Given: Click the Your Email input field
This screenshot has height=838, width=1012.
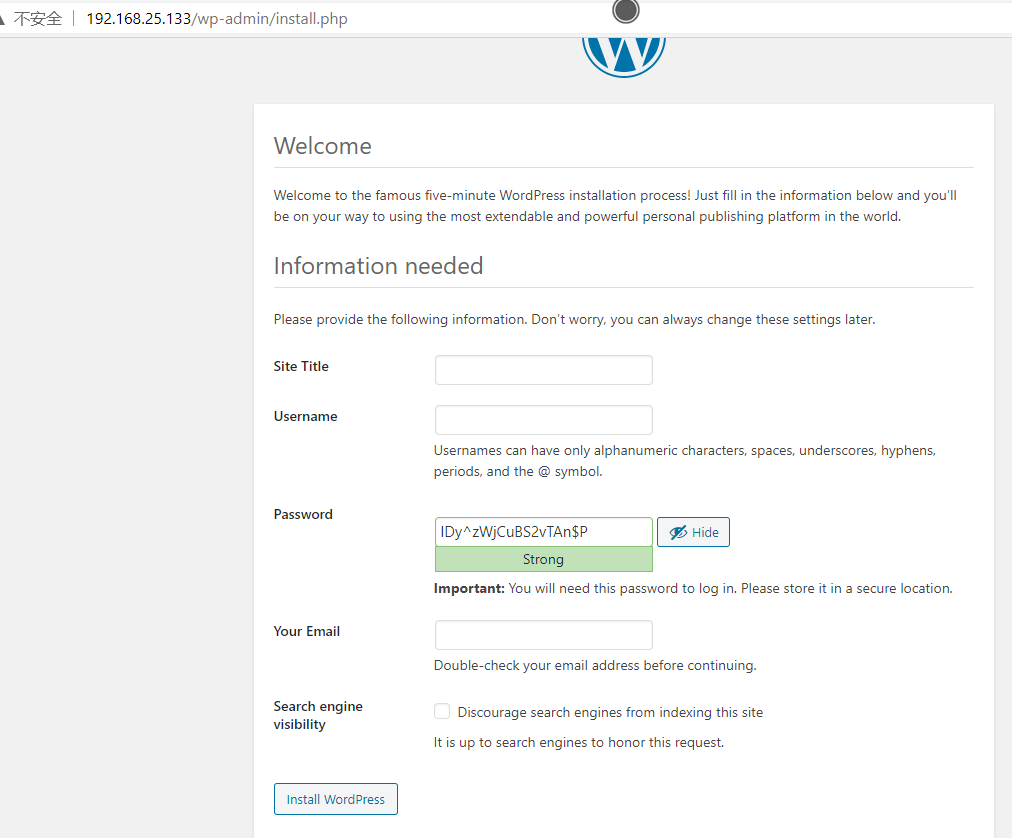Looking at the screenshot, I should [543, 635].
